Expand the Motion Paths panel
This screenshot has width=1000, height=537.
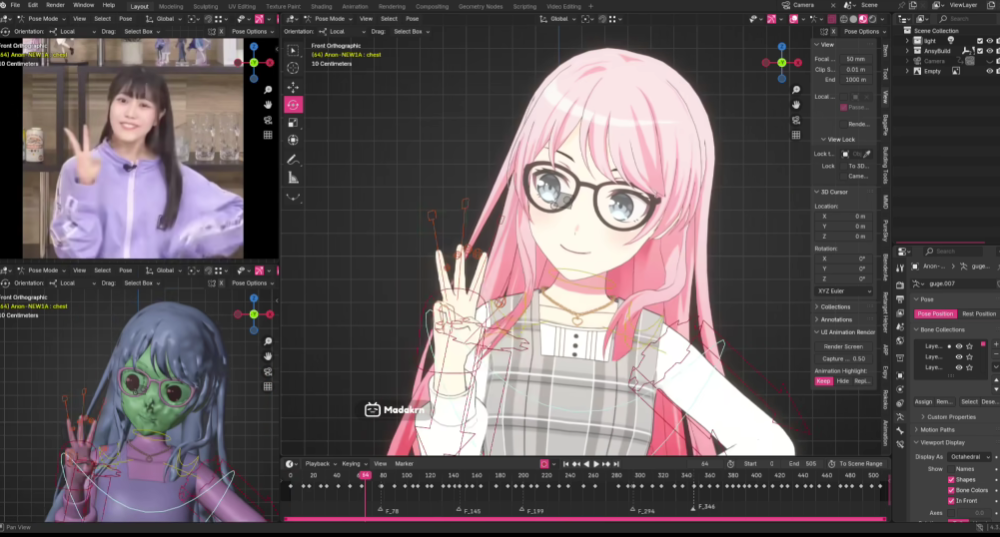(938, 430)
